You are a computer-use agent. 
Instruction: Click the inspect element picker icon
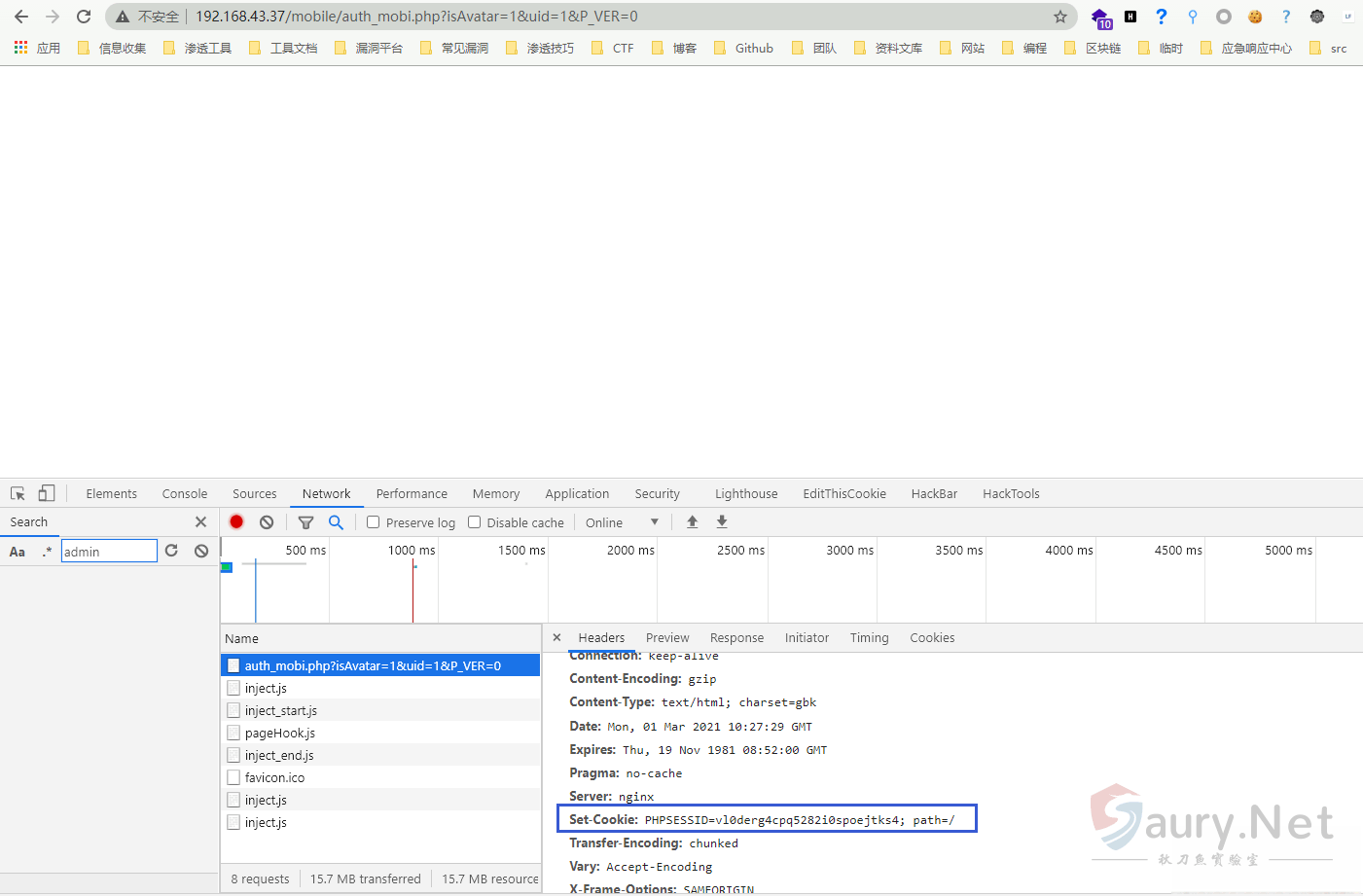tap(18, 493)
